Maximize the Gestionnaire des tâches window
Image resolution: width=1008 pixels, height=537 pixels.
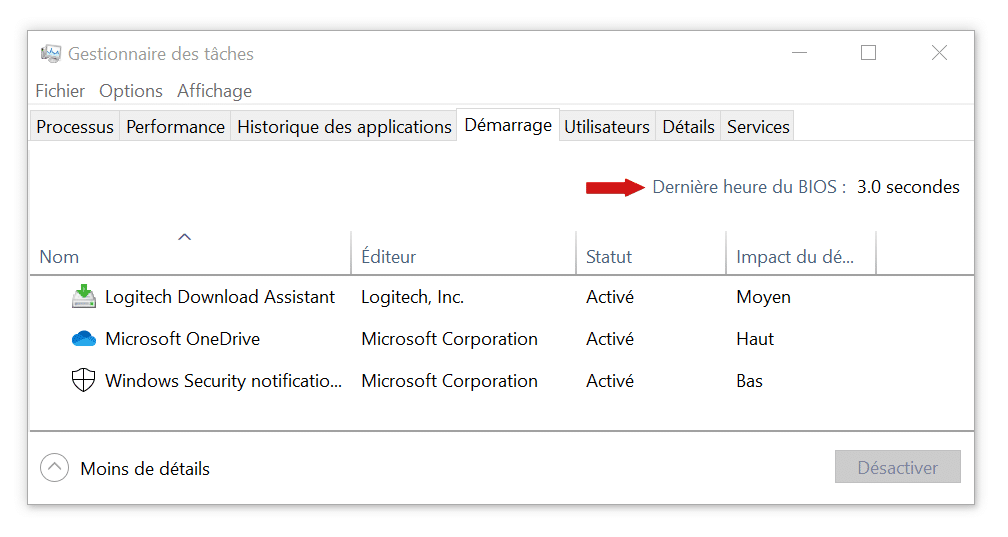point(868,53)
